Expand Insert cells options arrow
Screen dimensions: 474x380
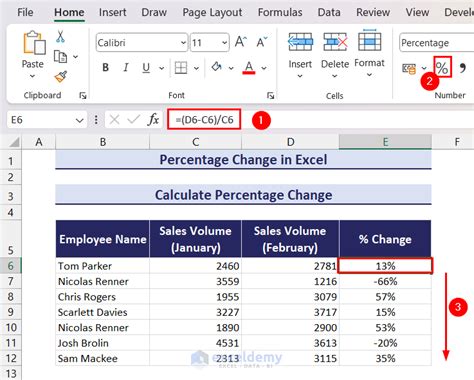coord(300,76)
